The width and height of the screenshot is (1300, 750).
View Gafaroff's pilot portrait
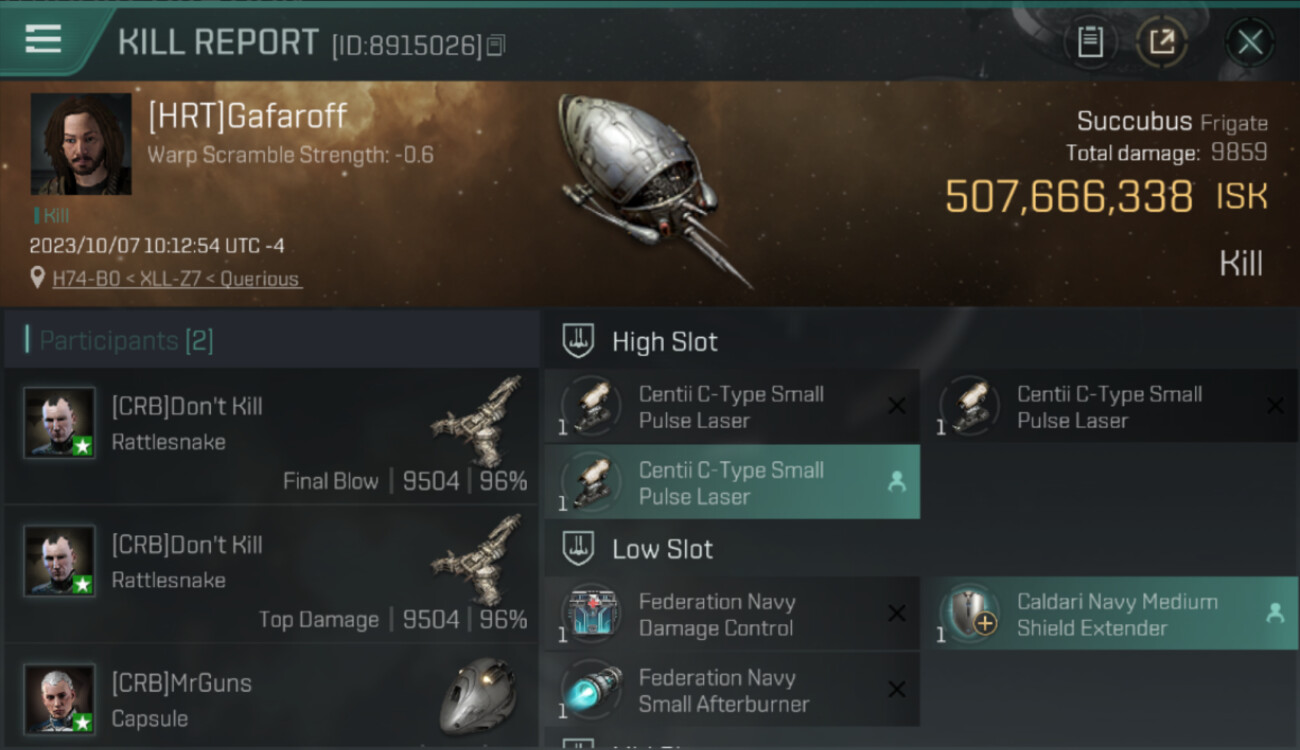point(81,144)
